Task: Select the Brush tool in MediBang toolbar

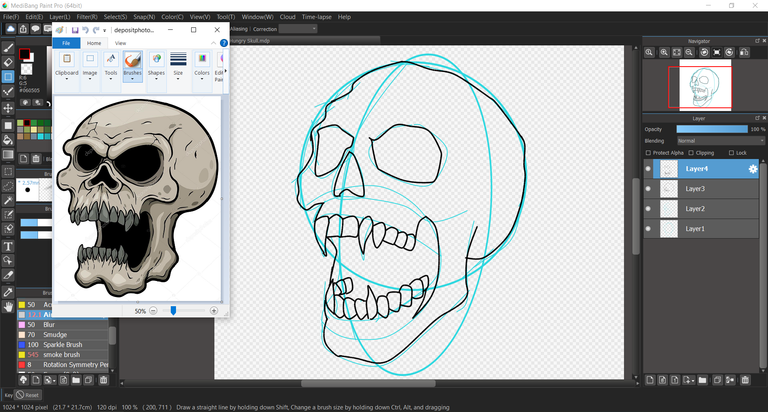Action: pos(8,48)
